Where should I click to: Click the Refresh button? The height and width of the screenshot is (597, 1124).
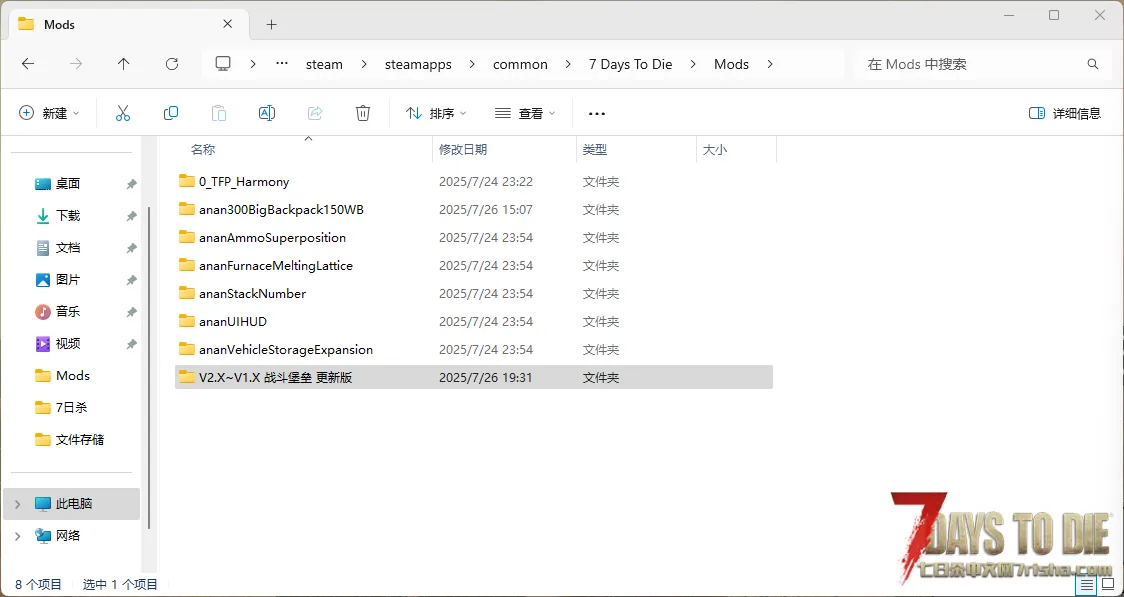click(x=172, y=64)
